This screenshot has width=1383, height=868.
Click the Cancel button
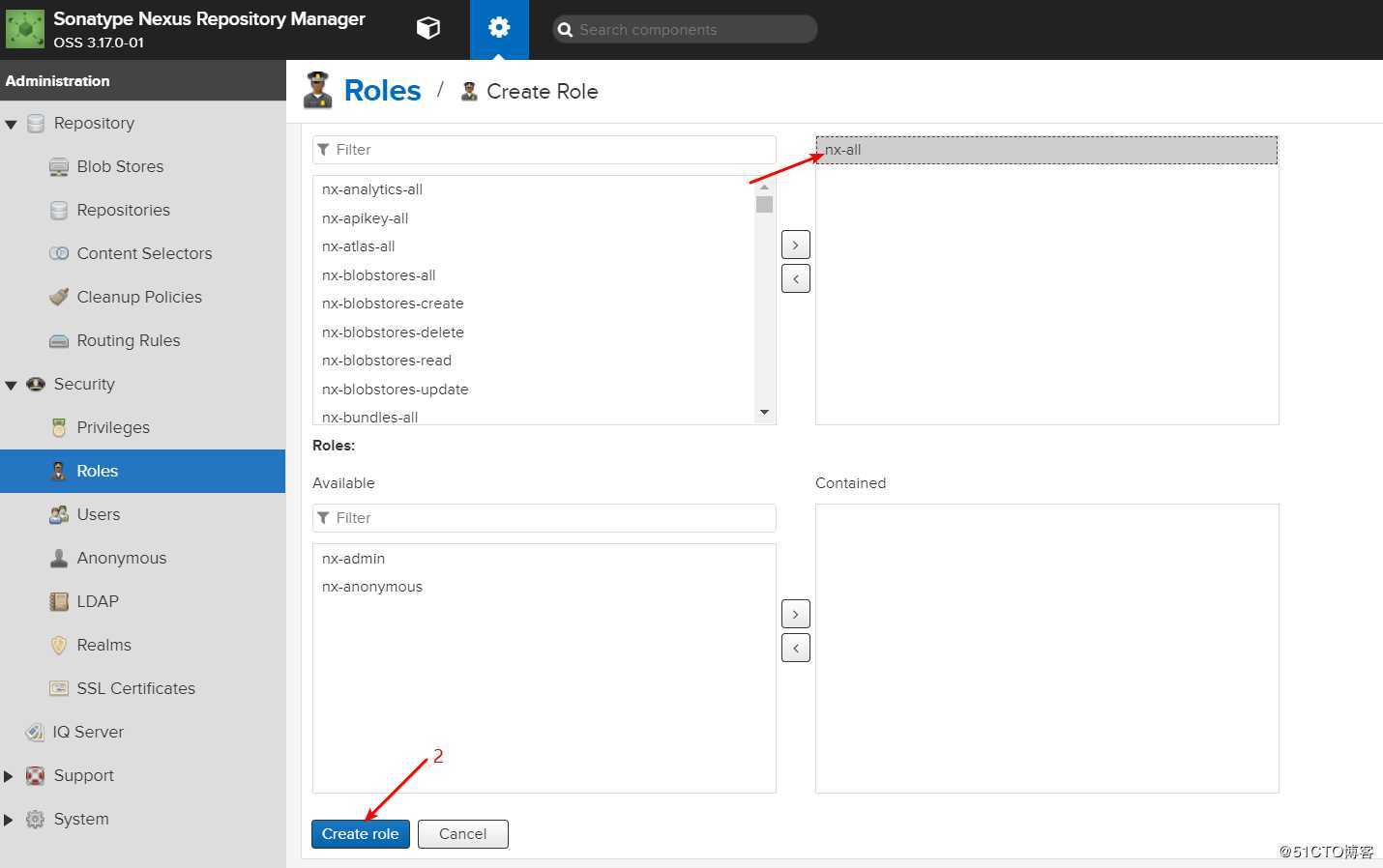click(462, 834)
